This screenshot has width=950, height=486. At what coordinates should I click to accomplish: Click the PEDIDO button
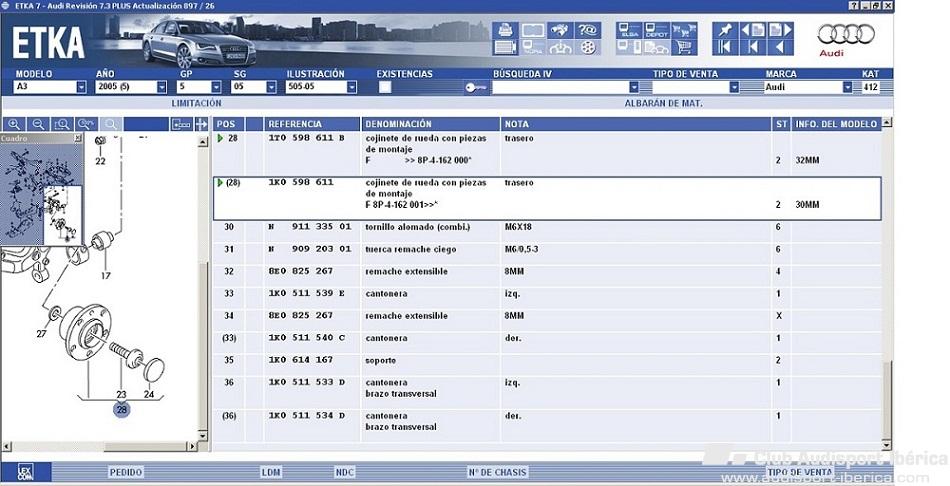125,472
